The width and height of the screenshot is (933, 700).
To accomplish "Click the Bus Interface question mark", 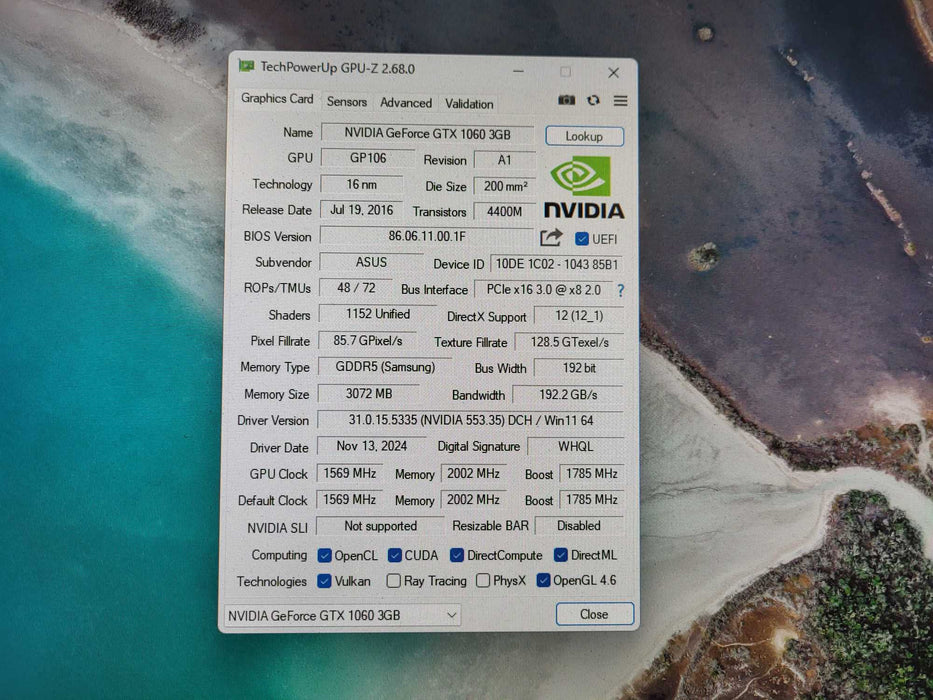I will point(621,290).
